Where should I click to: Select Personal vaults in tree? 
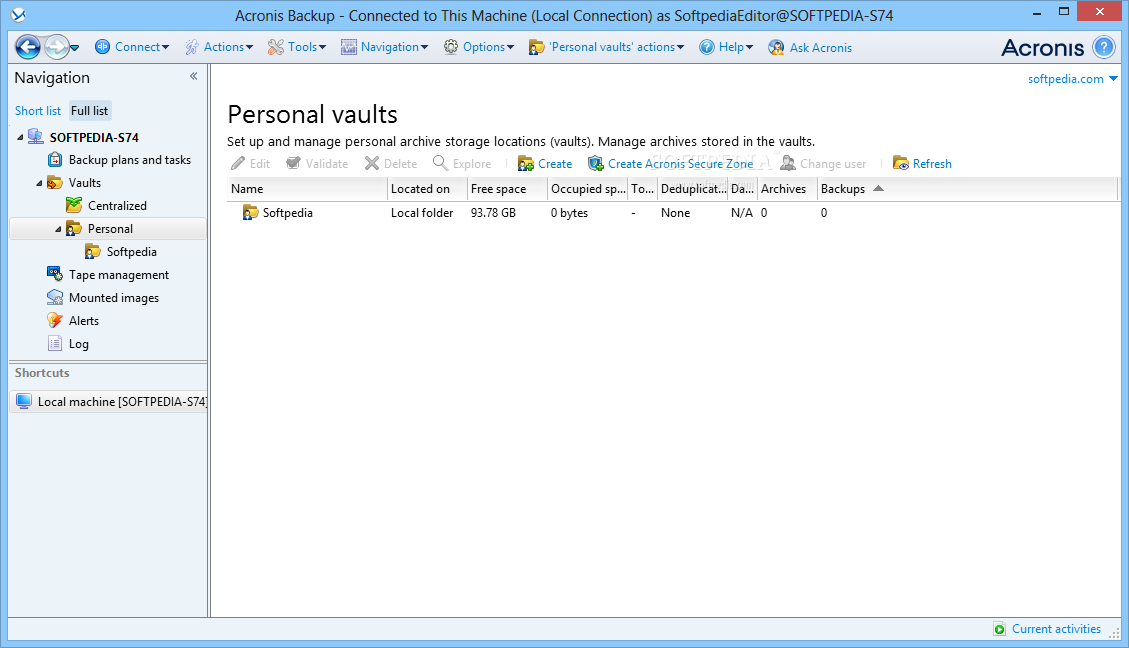(110, 229)
